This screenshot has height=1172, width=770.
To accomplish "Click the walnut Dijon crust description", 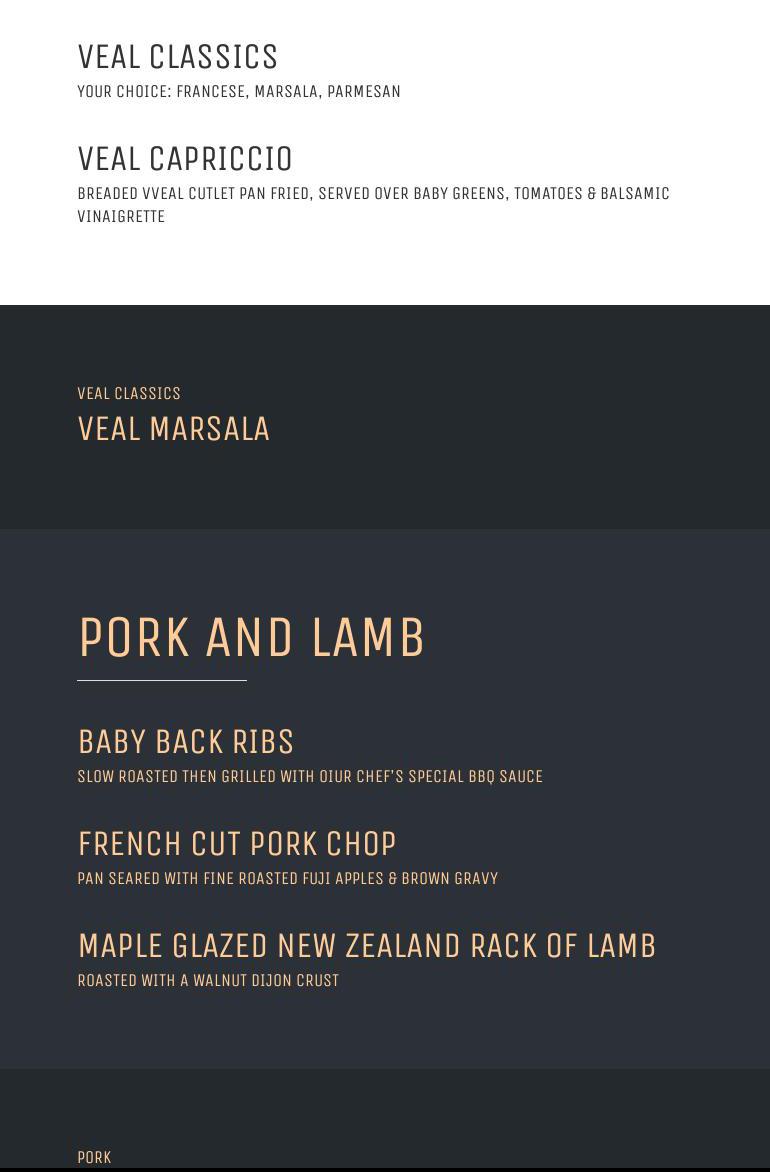I will click(208, 981).
